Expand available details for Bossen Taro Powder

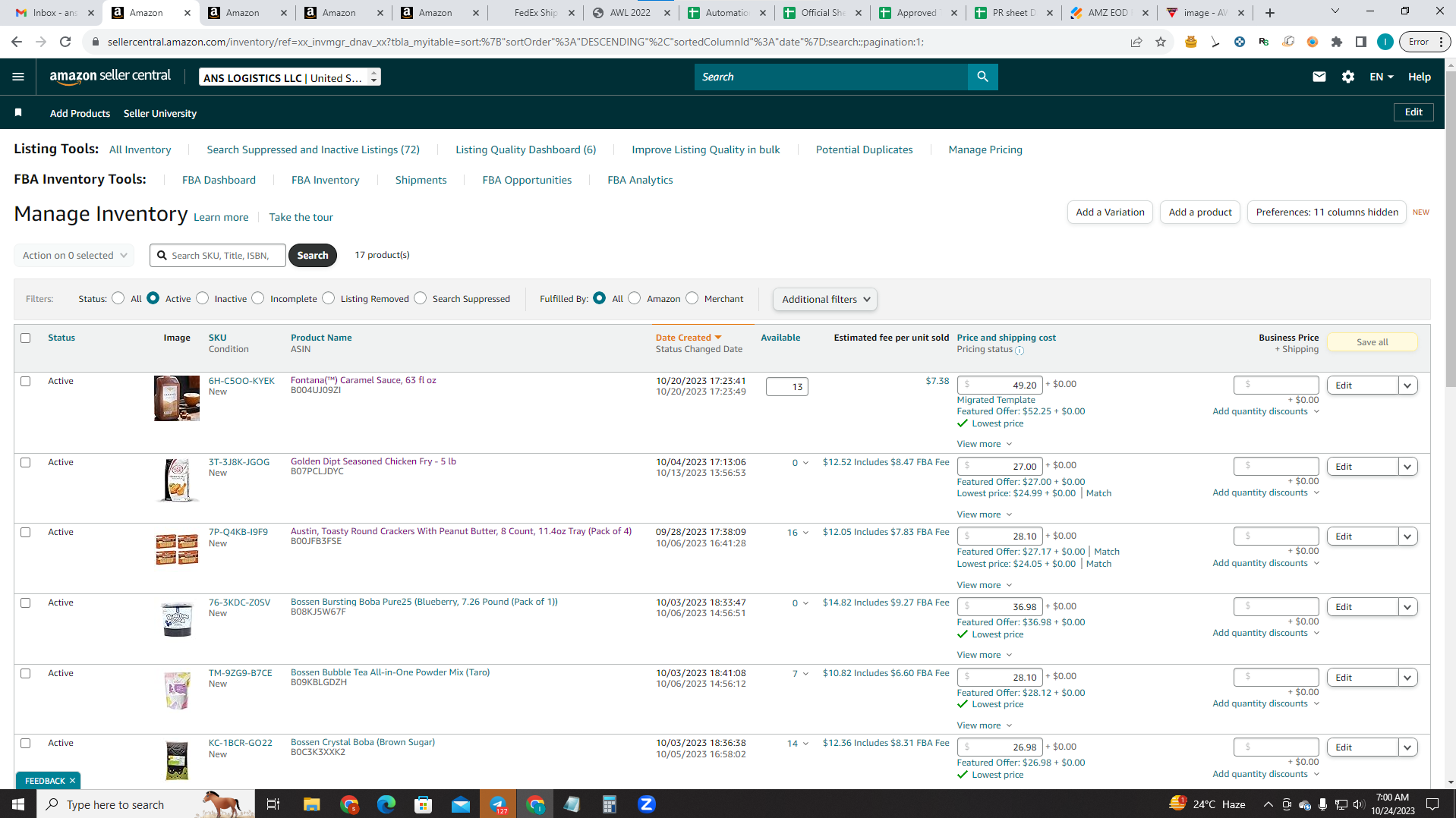click(x=800, y=674)
